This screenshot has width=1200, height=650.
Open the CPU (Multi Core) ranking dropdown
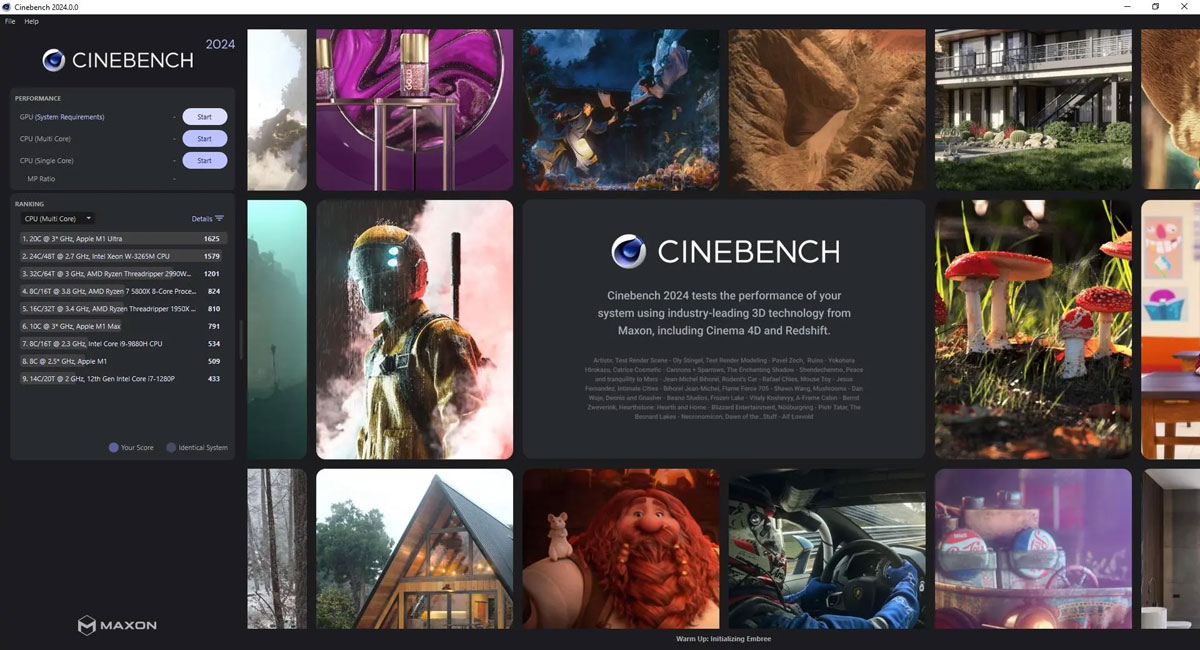(x=57, y=218)
